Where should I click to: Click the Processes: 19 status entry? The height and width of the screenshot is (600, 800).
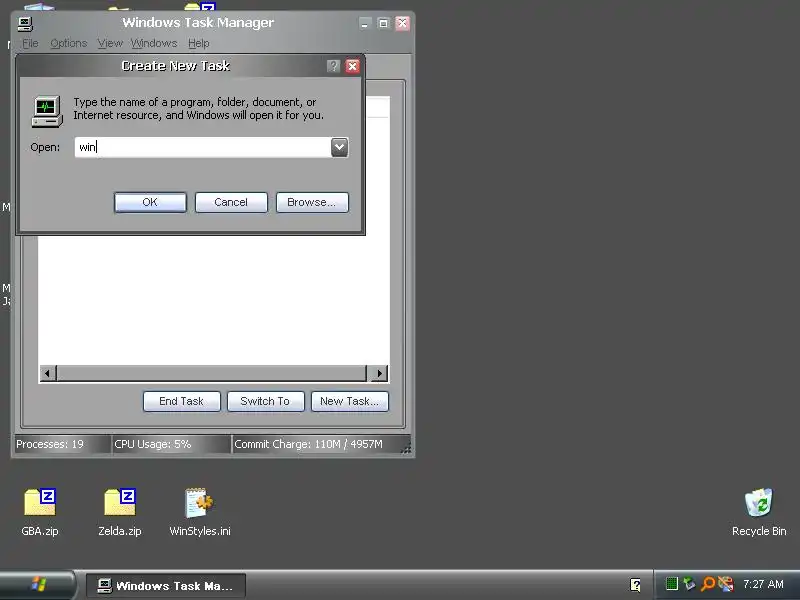coord(62,444)
